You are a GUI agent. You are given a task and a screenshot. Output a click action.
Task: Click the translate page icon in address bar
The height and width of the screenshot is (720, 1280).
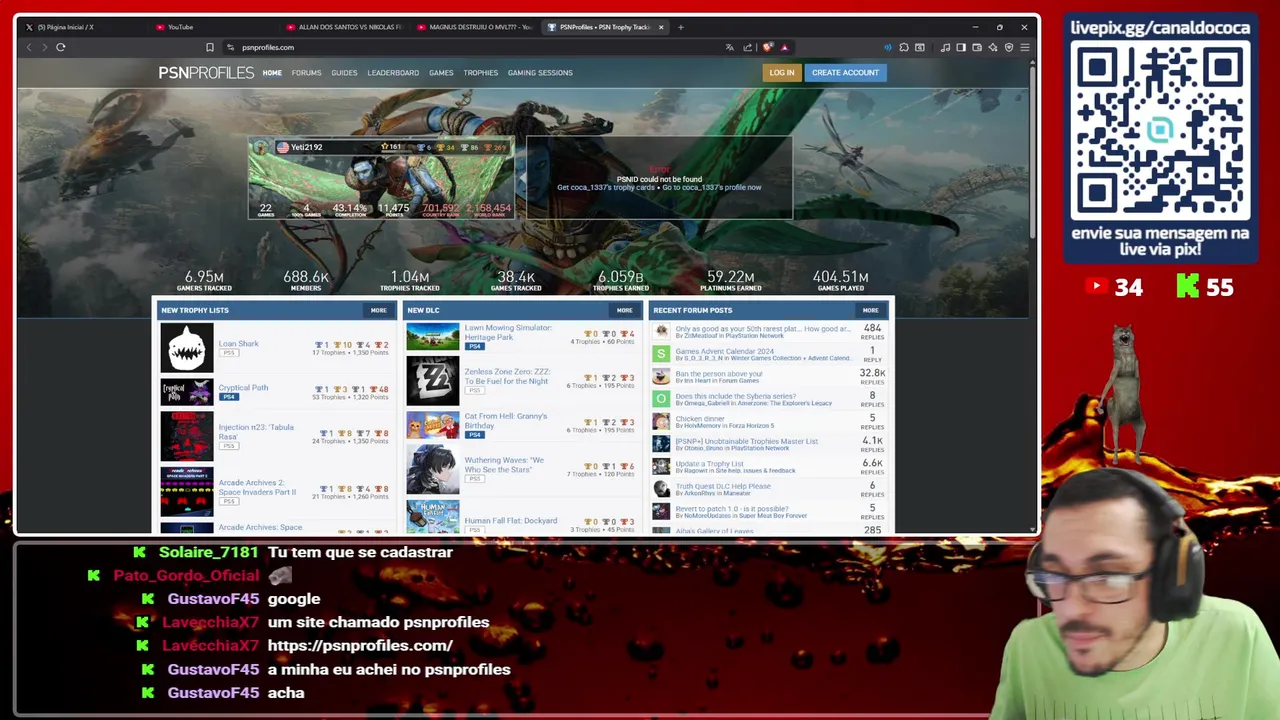(x=730, y=47)
